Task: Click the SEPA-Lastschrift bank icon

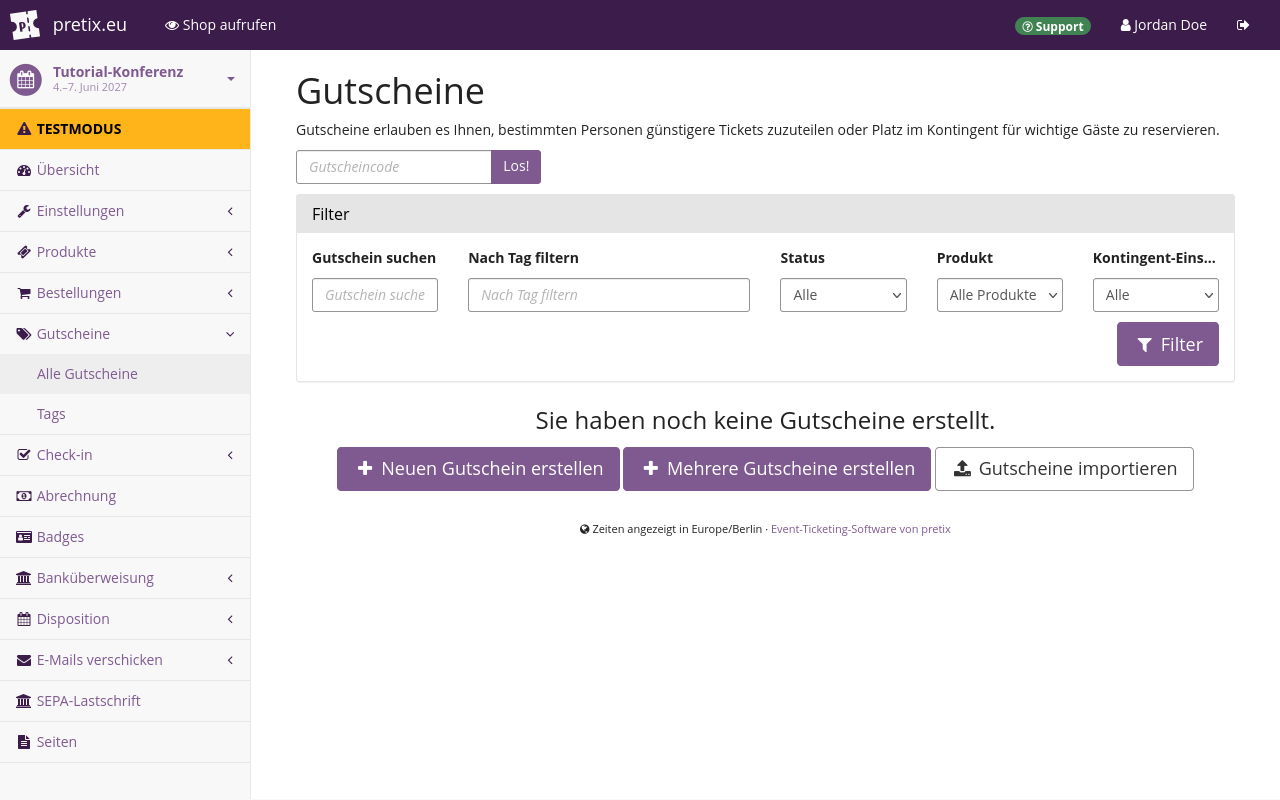Action: pyautogui.click(x=24, y=701)
